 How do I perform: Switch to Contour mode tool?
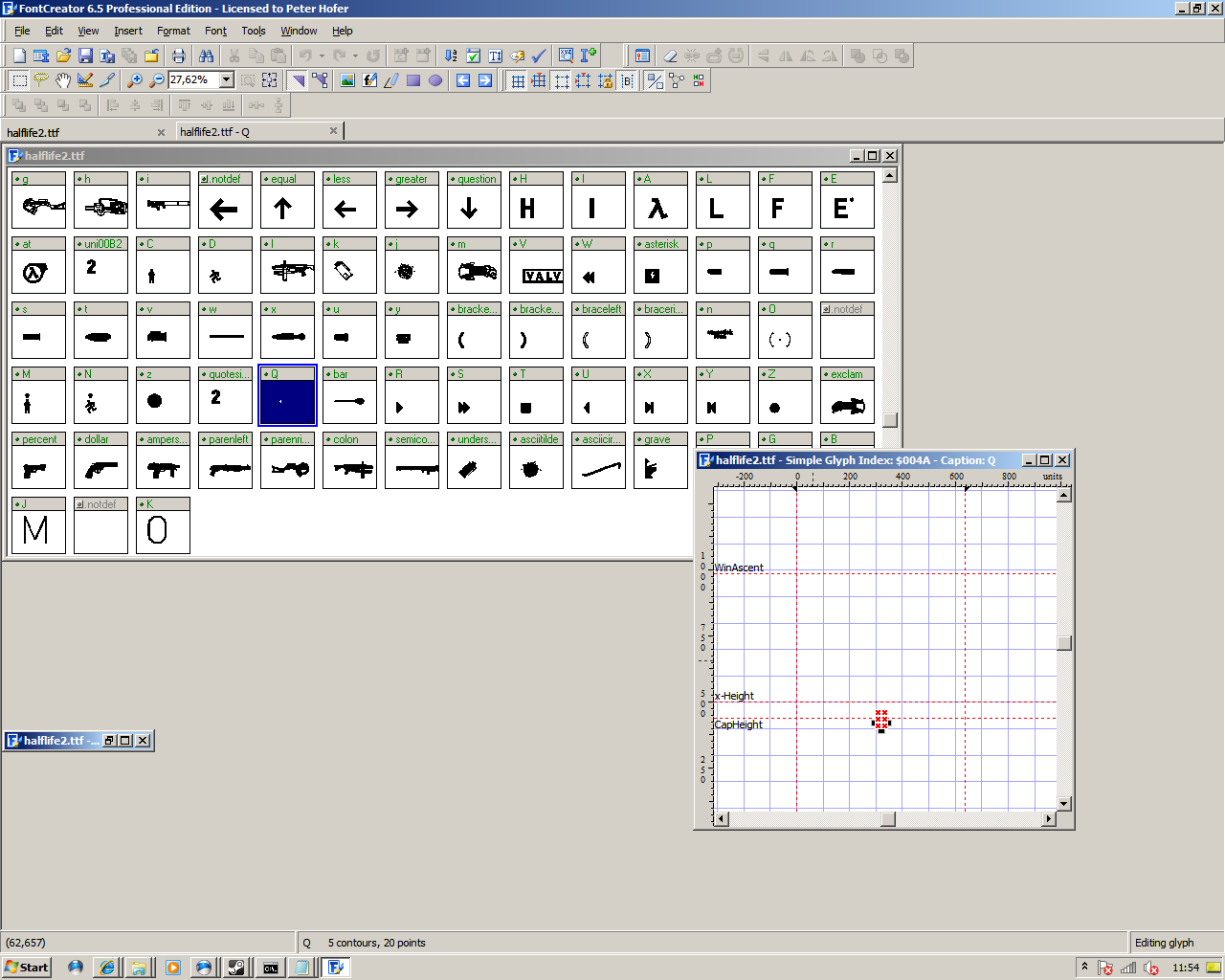point(298,80)
